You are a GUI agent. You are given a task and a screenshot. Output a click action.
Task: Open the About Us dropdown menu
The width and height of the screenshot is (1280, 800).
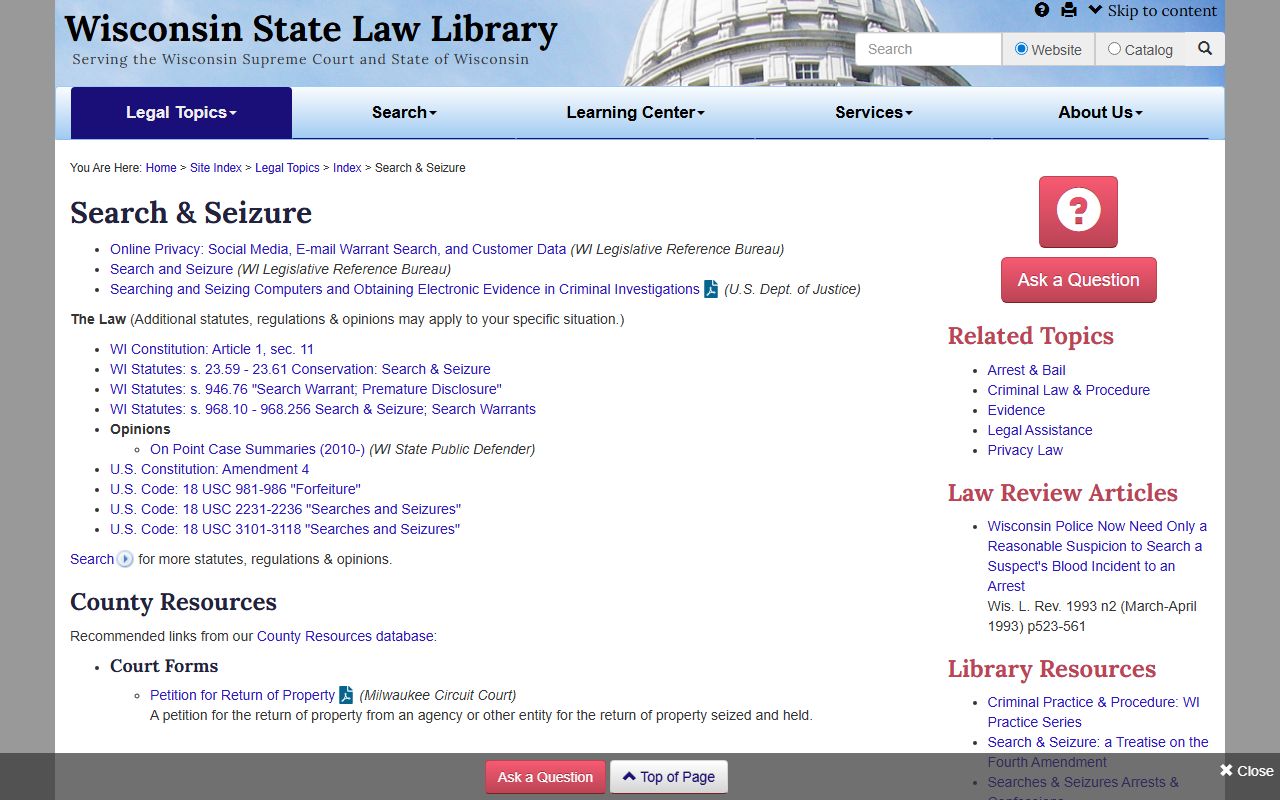(1100, 113)
